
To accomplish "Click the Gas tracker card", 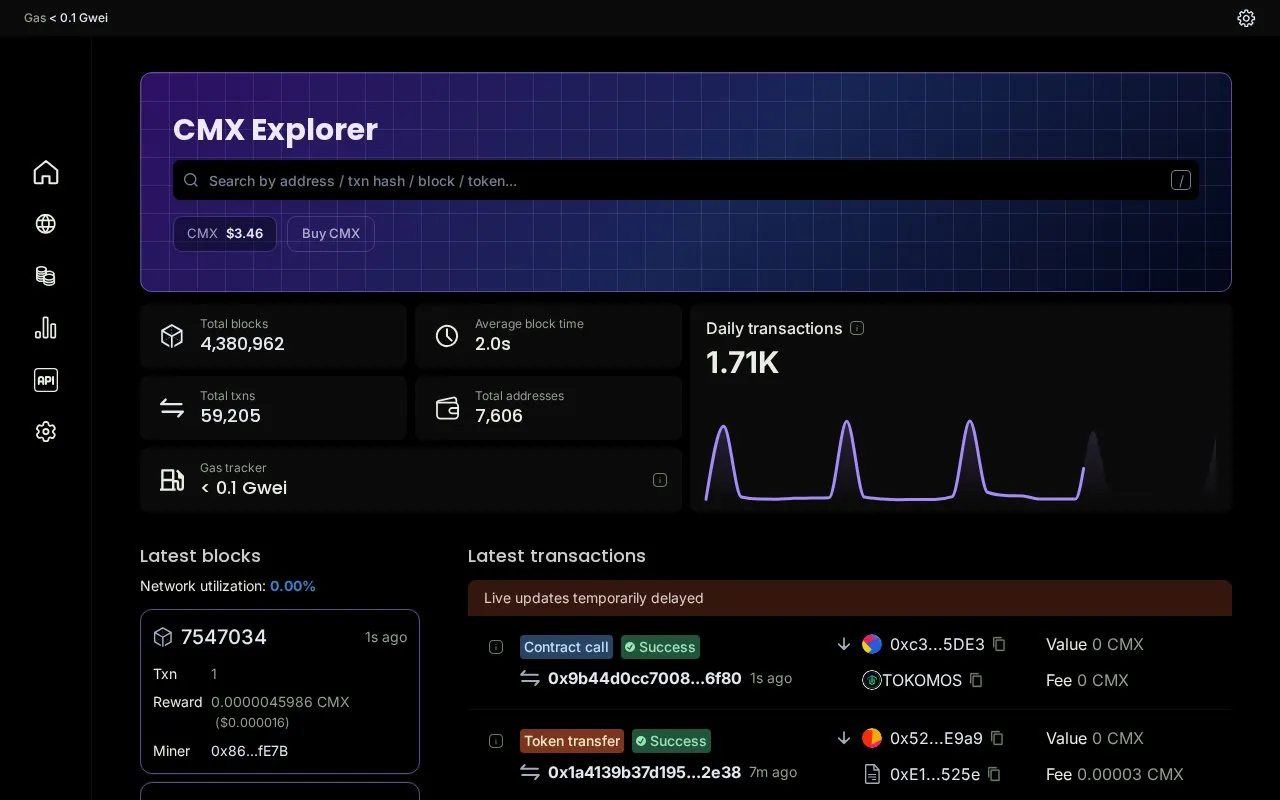I will [x=411, y=480].
